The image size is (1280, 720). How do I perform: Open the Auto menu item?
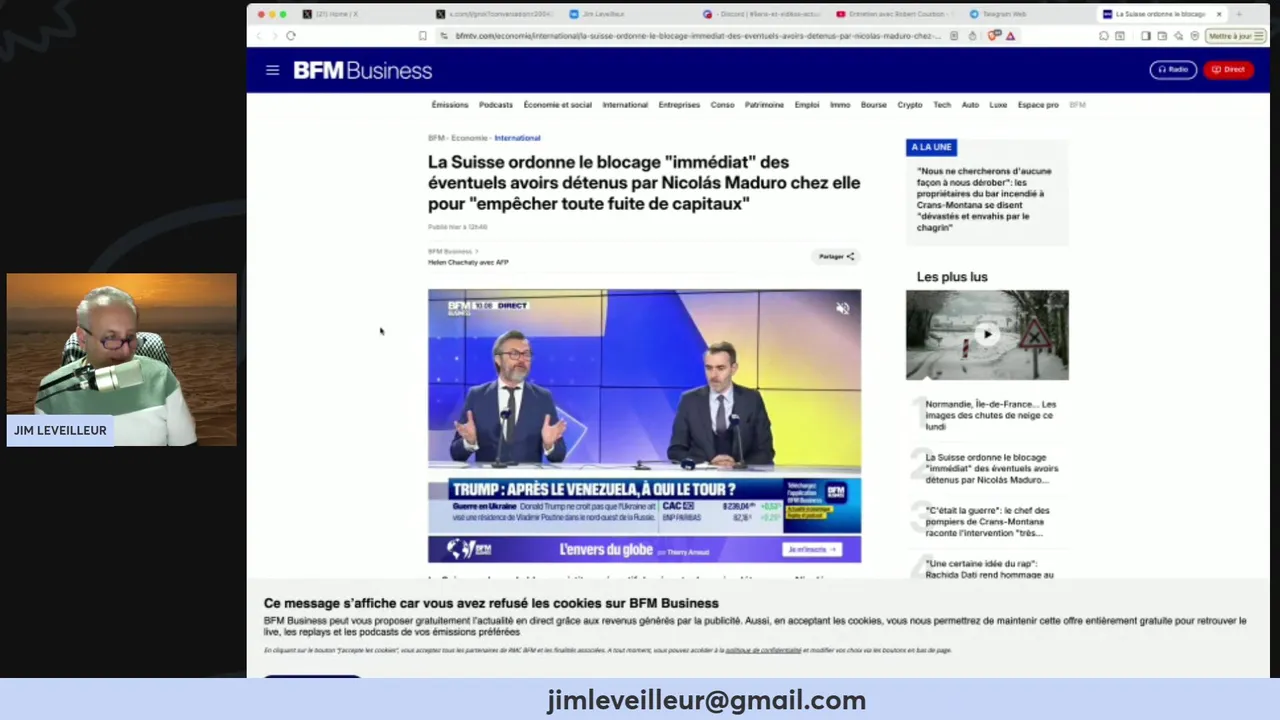coord(970,105)
